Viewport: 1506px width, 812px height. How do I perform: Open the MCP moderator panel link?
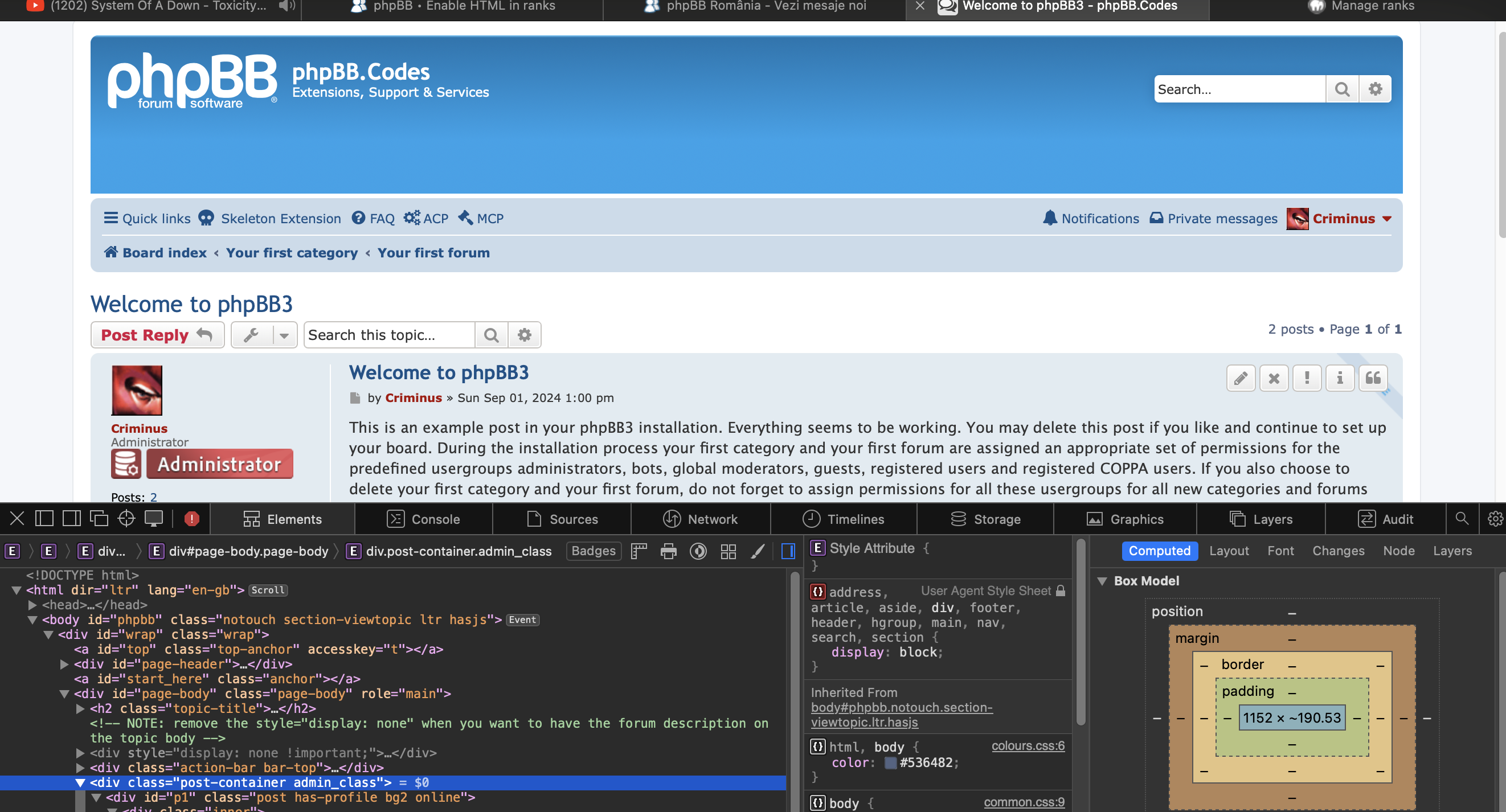pyautogui.click(x=481, y=218)
